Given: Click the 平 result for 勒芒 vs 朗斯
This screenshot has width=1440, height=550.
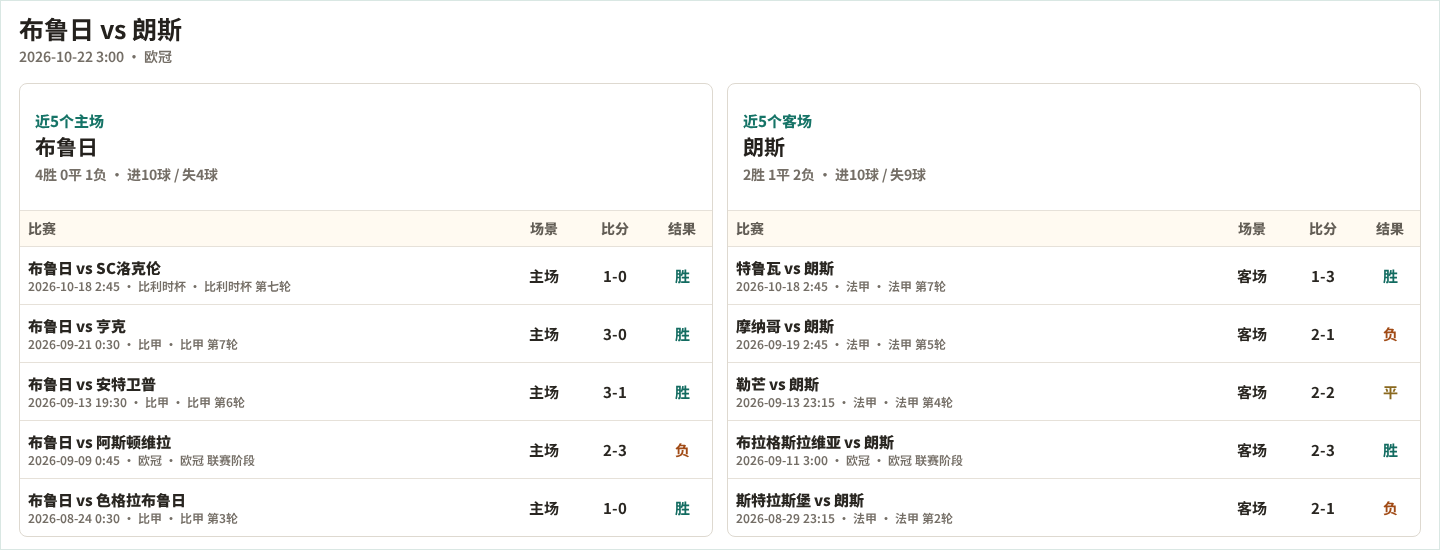Looking at the screenshot, I should (x=1390, y=392).
